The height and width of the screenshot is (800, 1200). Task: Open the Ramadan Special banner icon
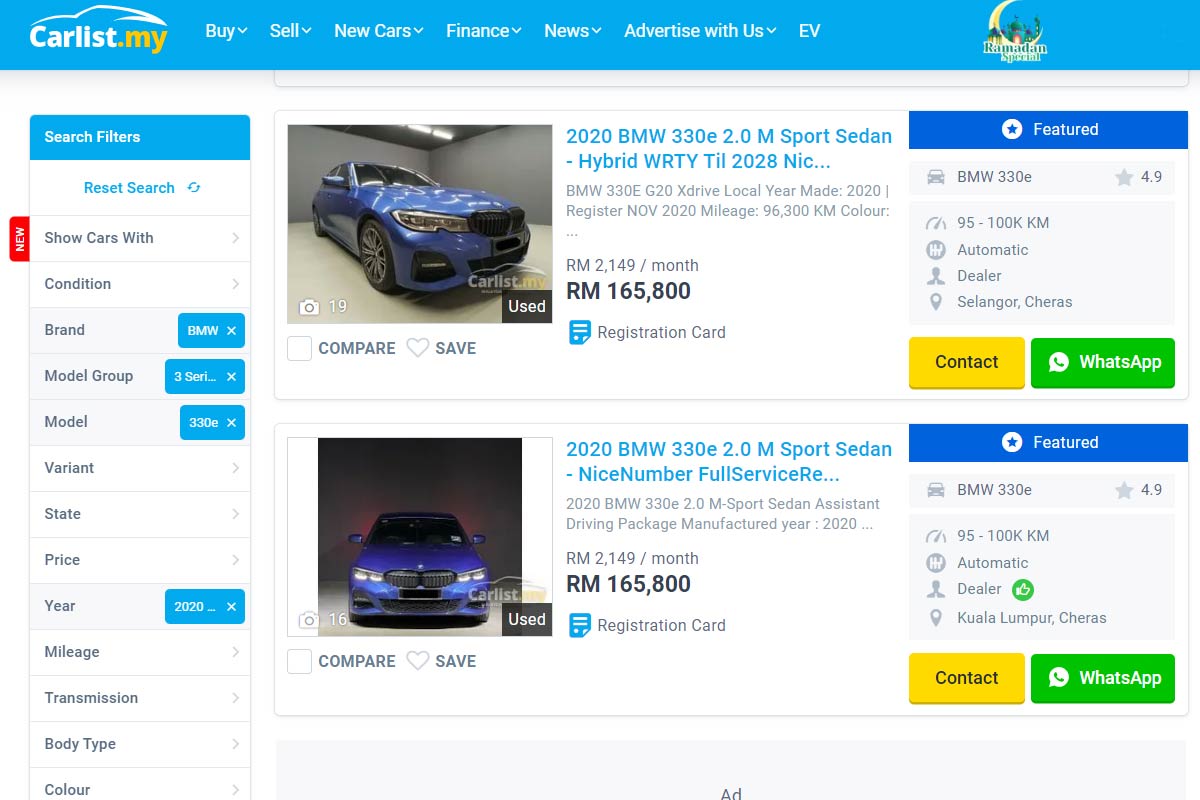click(x=1015, y=32)
